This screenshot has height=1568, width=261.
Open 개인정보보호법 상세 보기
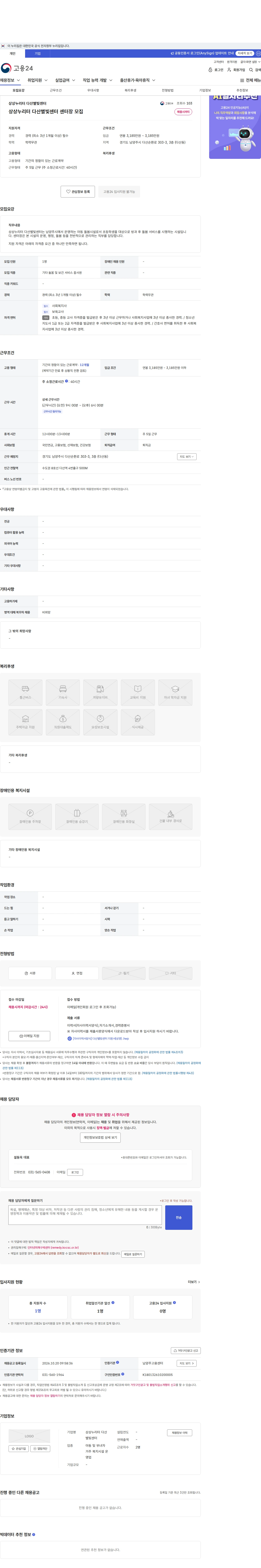100,1138
